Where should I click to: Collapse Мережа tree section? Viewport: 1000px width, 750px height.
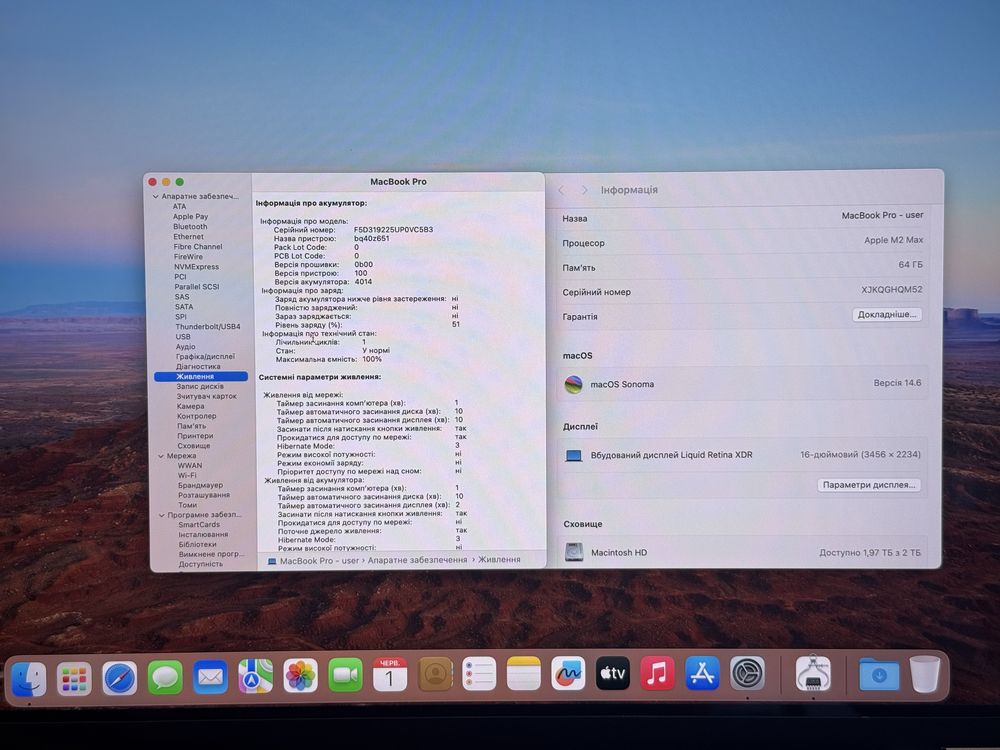point(161,456)
